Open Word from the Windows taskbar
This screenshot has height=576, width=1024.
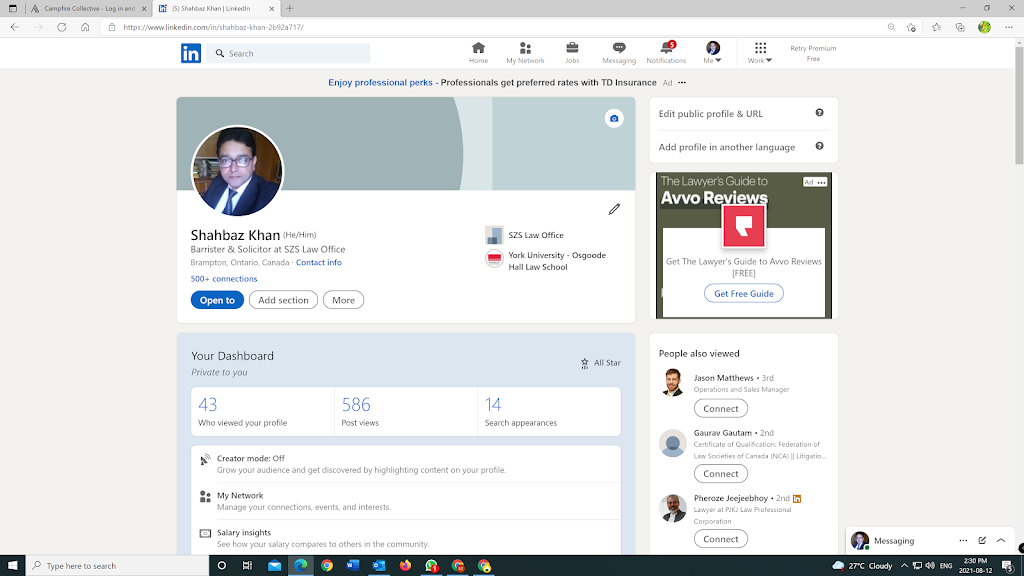click(x=353, y=566)
